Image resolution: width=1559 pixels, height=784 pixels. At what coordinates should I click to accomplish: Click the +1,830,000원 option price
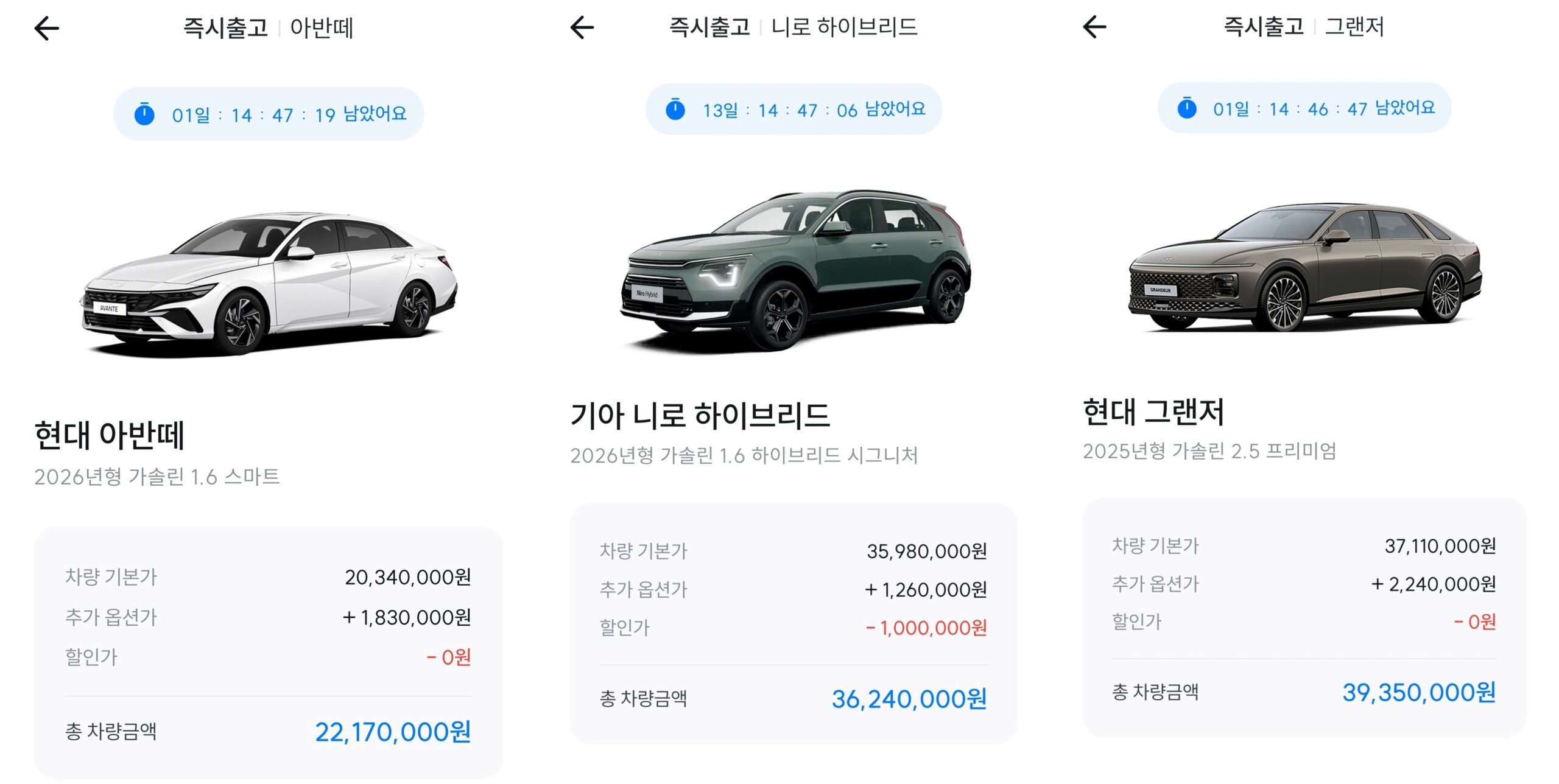pos(407,617)
